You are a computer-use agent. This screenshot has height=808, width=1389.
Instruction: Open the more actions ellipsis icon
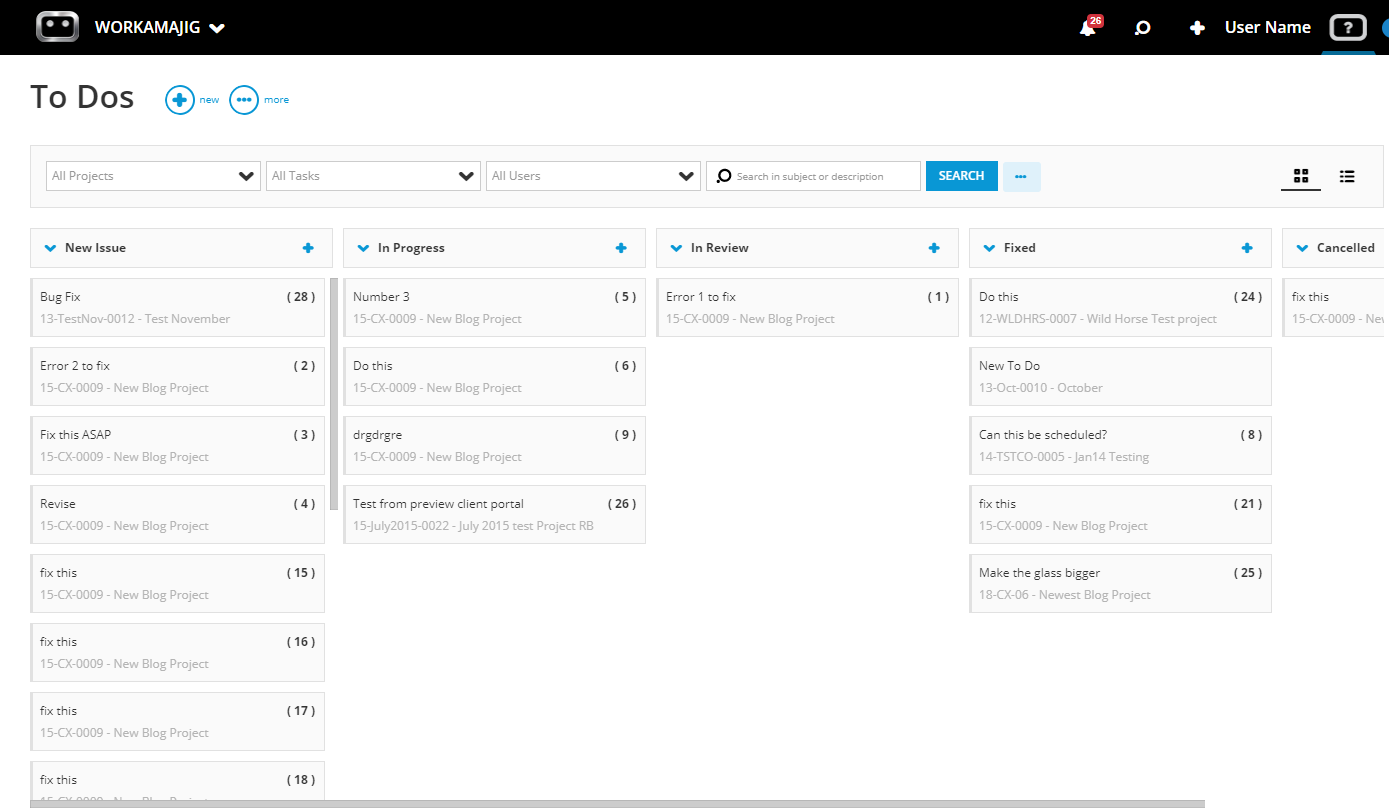pyautogui.click(x=244, y=100)
